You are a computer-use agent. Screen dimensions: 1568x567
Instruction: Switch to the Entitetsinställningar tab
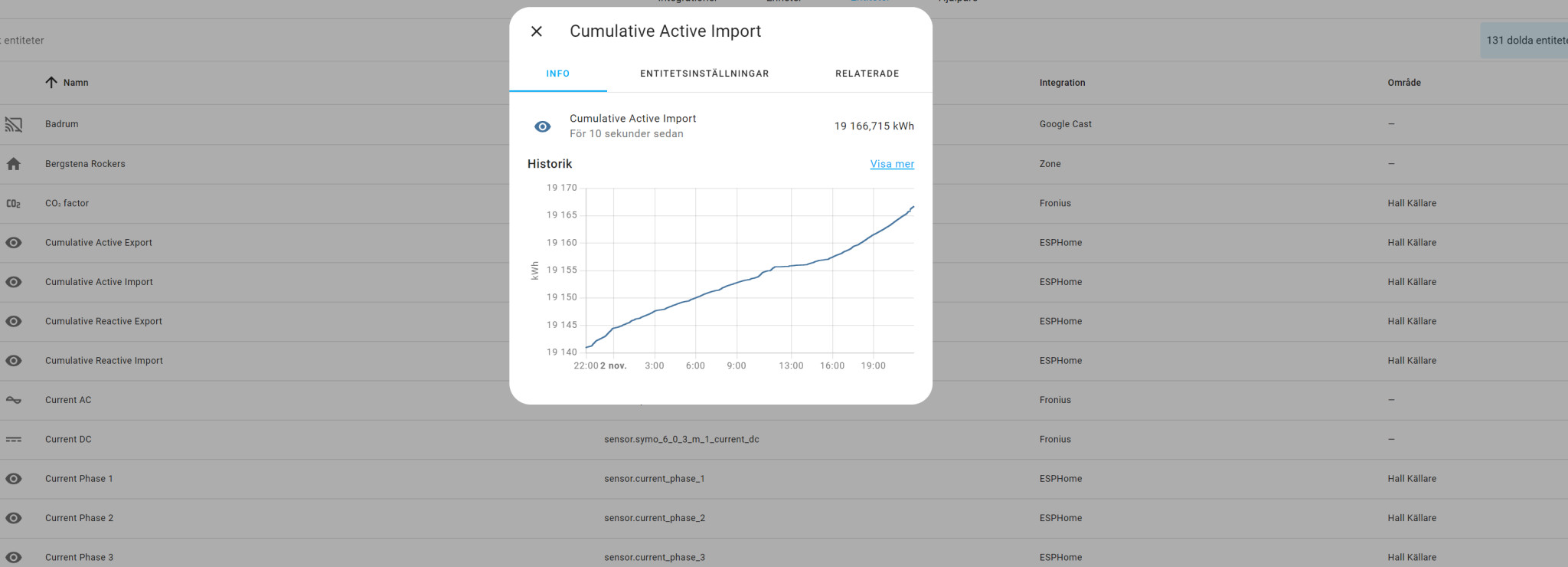704,74
